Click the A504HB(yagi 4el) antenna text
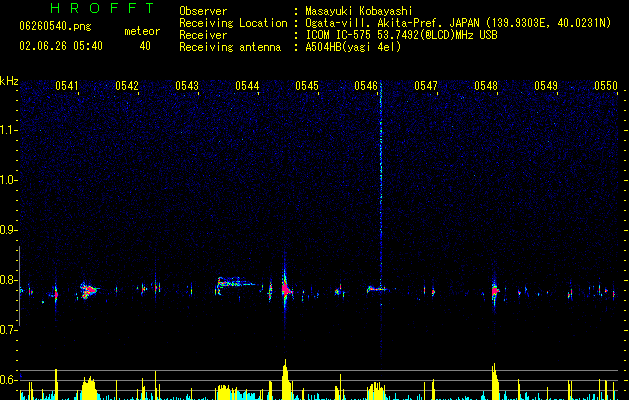Image resolution: width=629 pixels, height=400 pixels. (x=353, y=47)
